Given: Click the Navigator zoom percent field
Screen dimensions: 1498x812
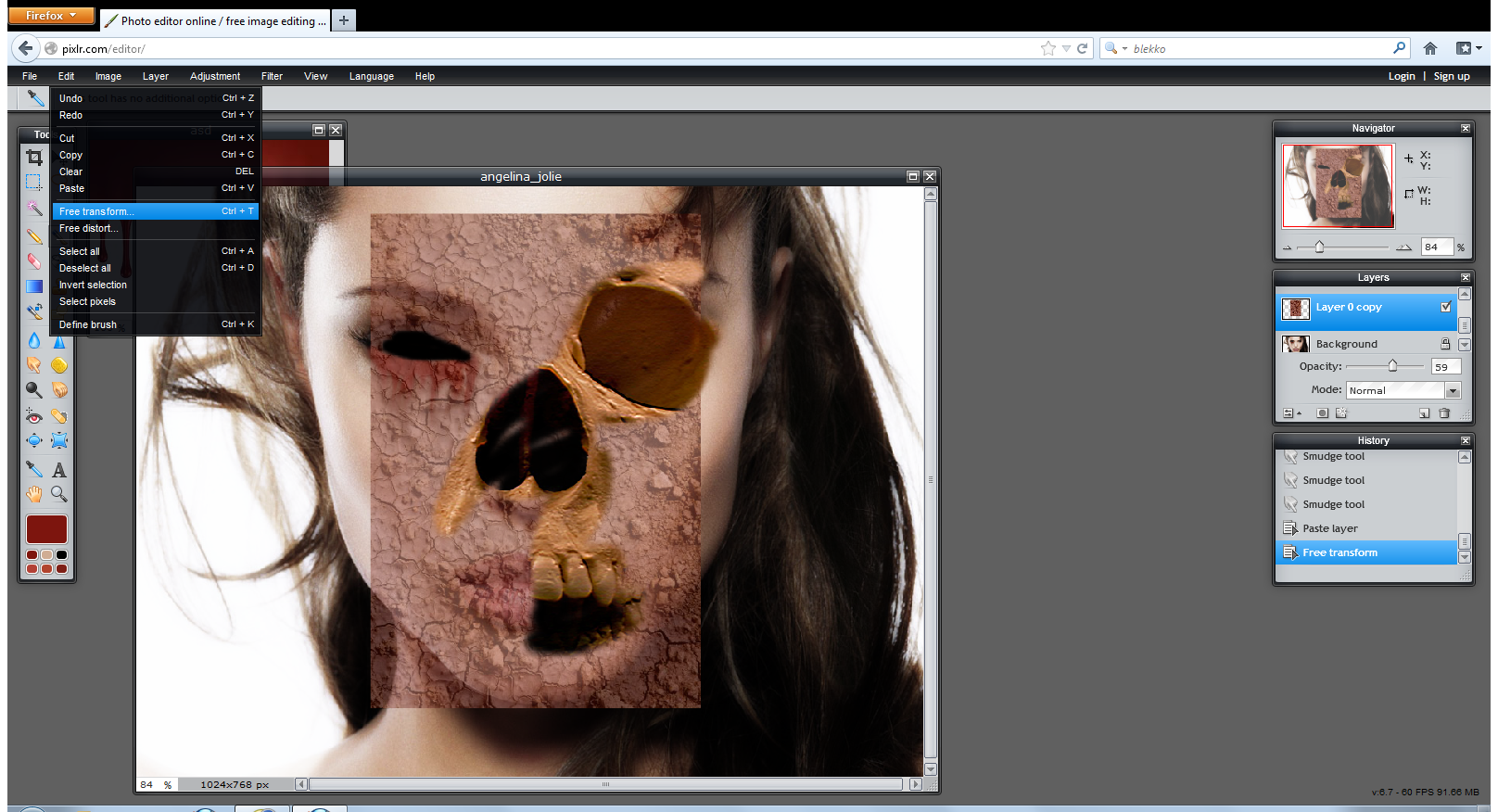Looking at the screenshot, I should [1437, 247].
